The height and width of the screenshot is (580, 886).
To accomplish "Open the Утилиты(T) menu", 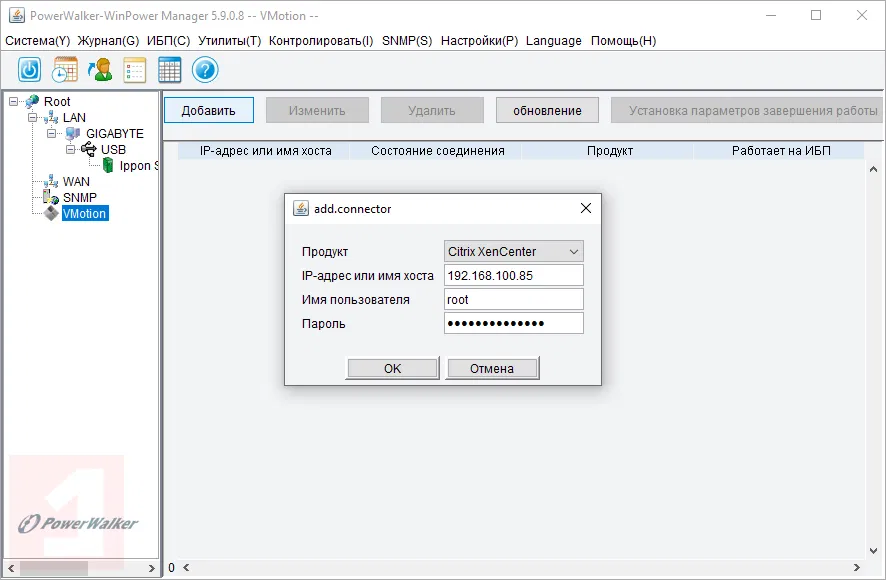I will (x=229, y=41).
